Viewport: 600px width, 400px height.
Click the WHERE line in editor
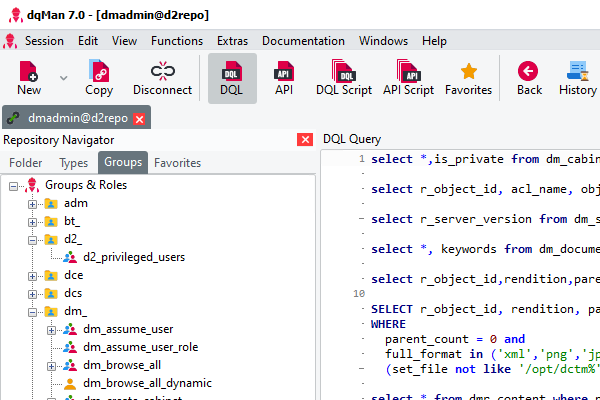pyautogui.click(x=388, y=324)
